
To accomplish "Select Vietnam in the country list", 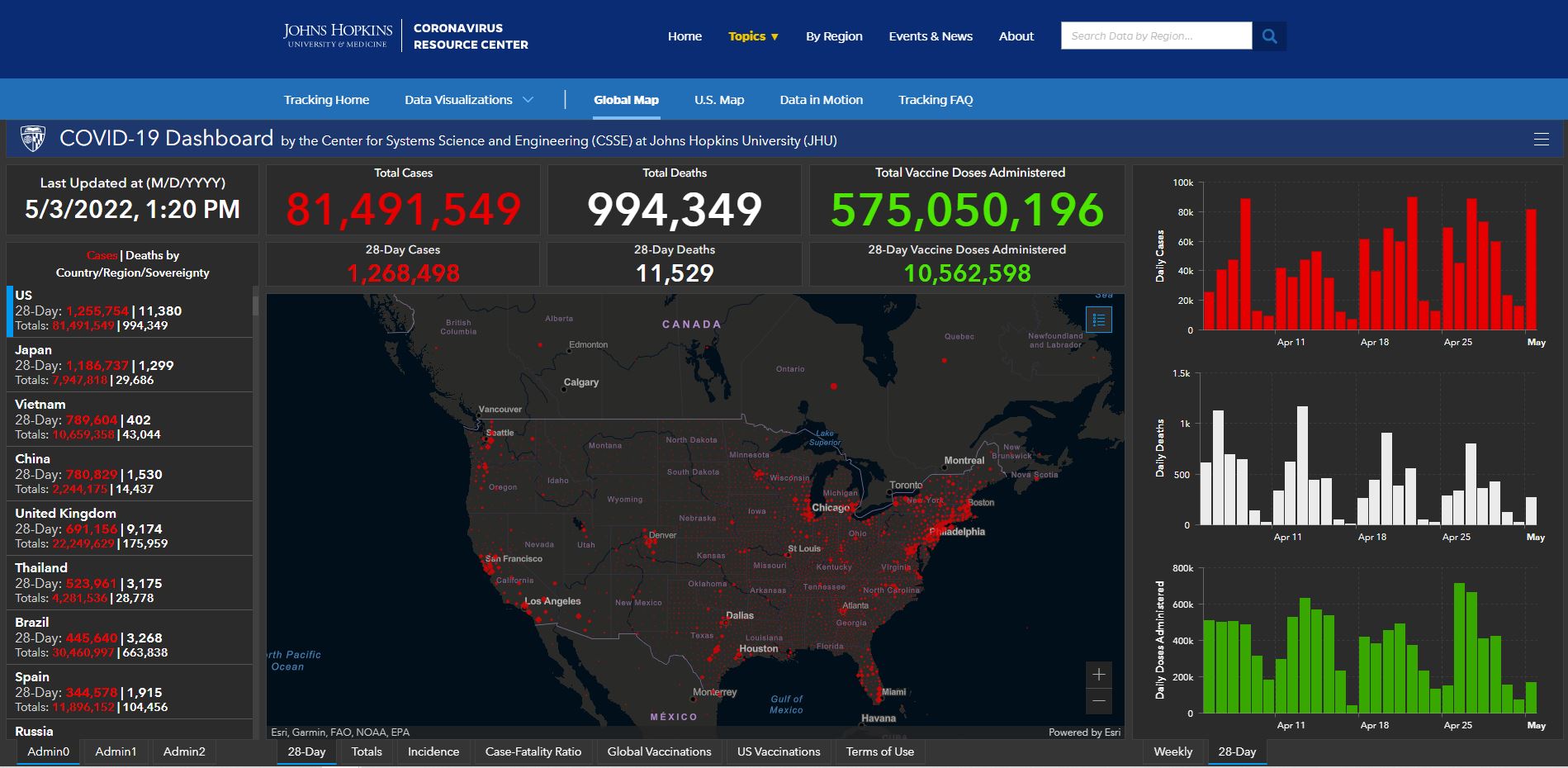I will point(130,419).
